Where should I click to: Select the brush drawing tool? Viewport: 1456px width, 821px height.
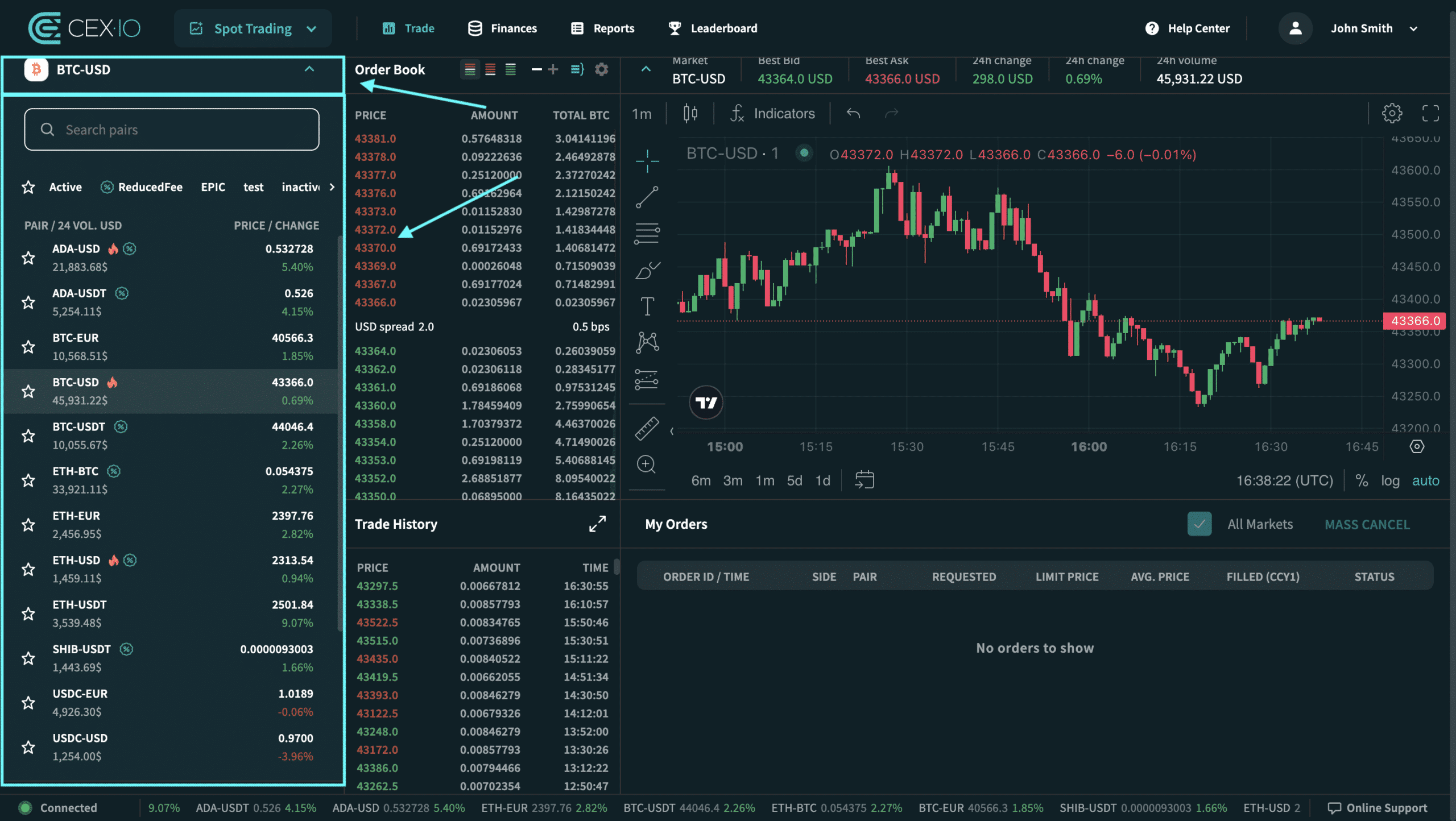pos(647,270)
